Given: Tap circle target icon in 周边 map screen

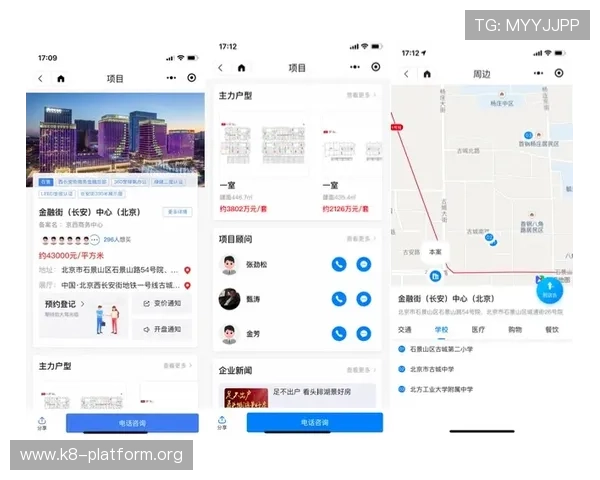Looking at the screenshot, I should 559,73.
